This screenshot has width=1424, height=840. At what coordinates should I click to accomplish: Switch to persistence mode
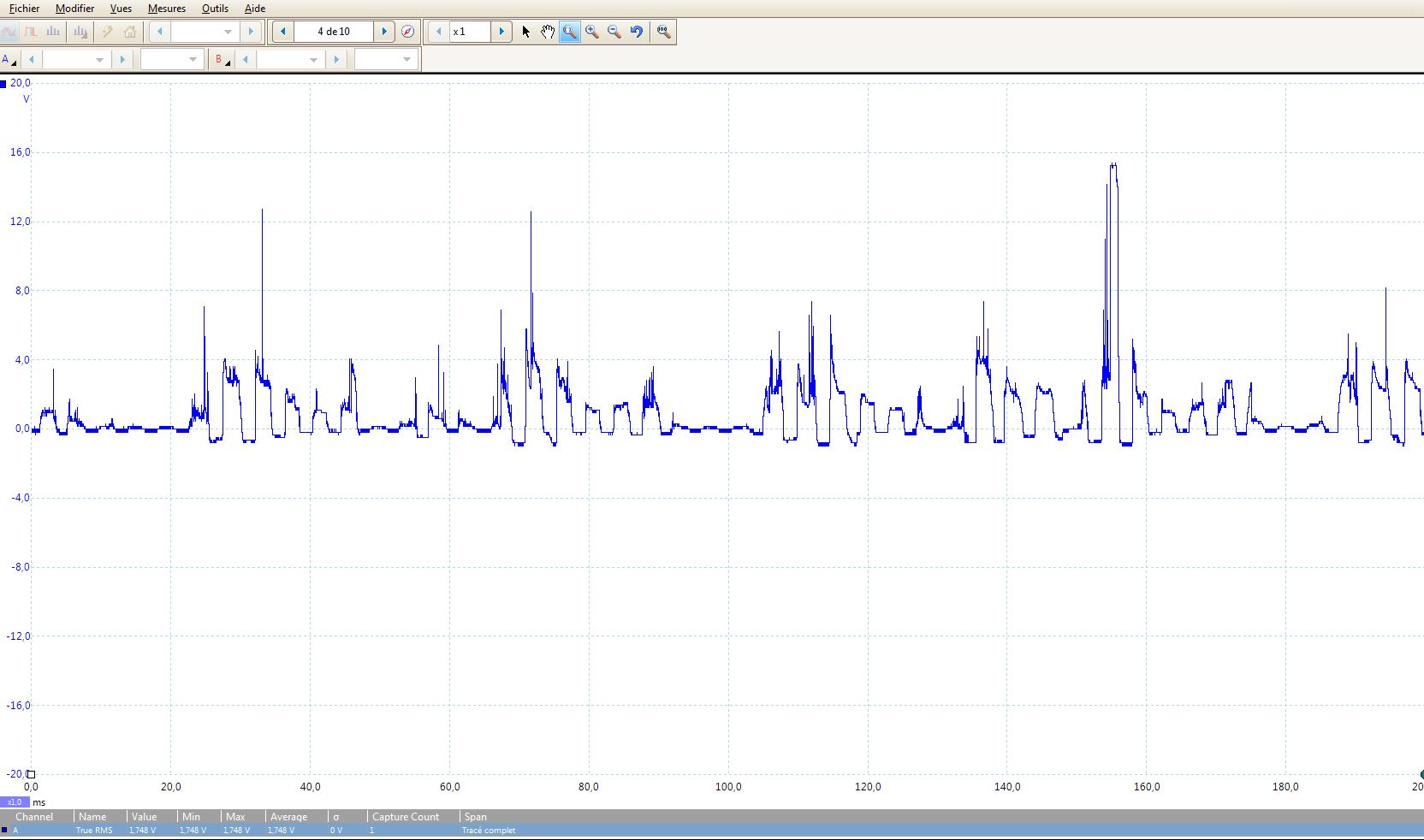(x=31, y=32)
